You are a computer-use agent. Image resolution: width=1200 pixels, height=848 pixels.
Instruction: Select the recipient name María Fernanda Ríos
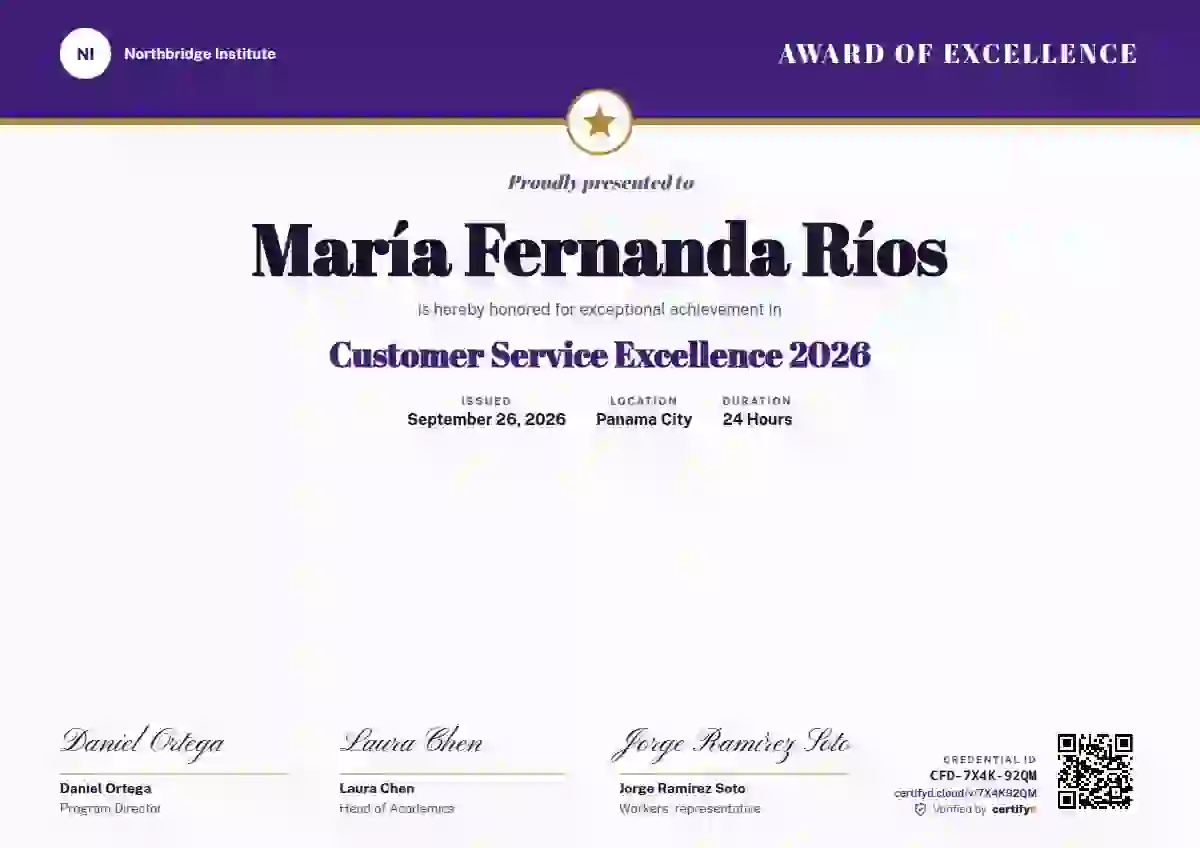(x=599, y=251)
